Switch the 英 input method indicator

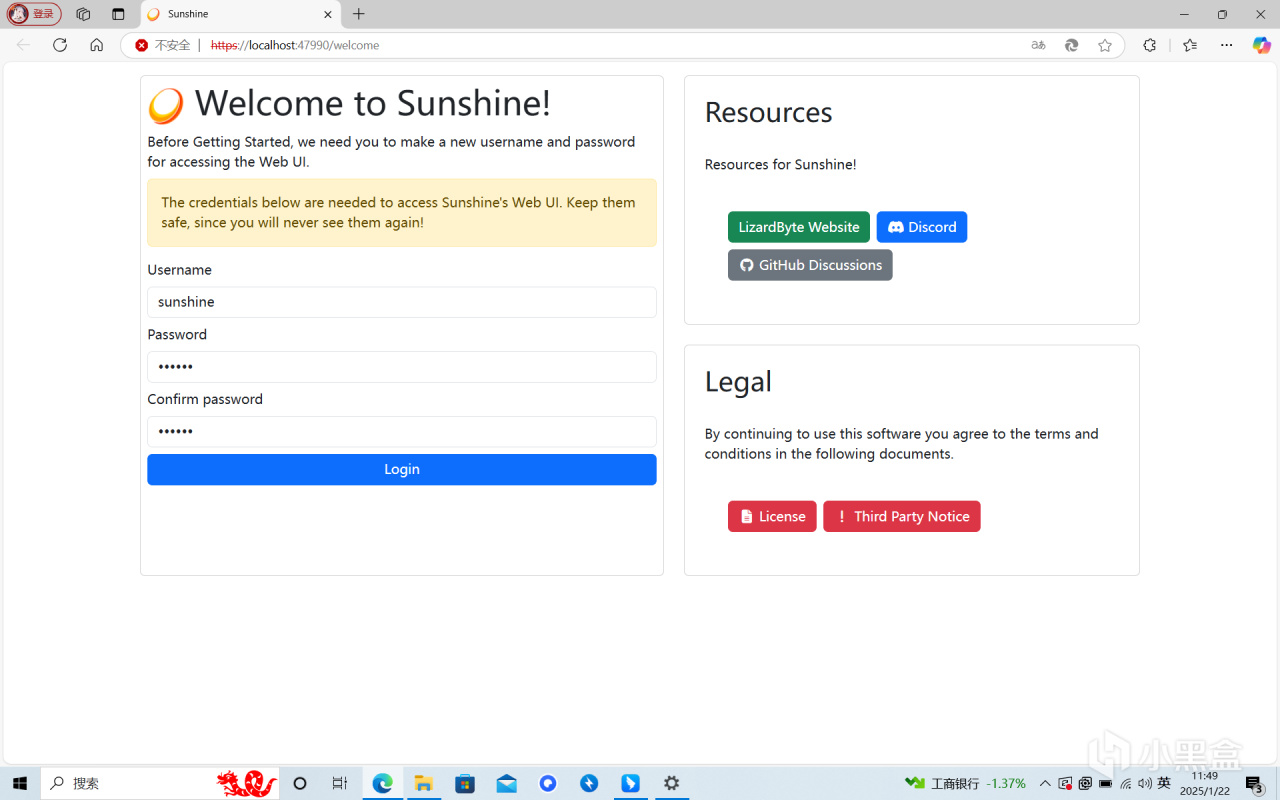1164,783
